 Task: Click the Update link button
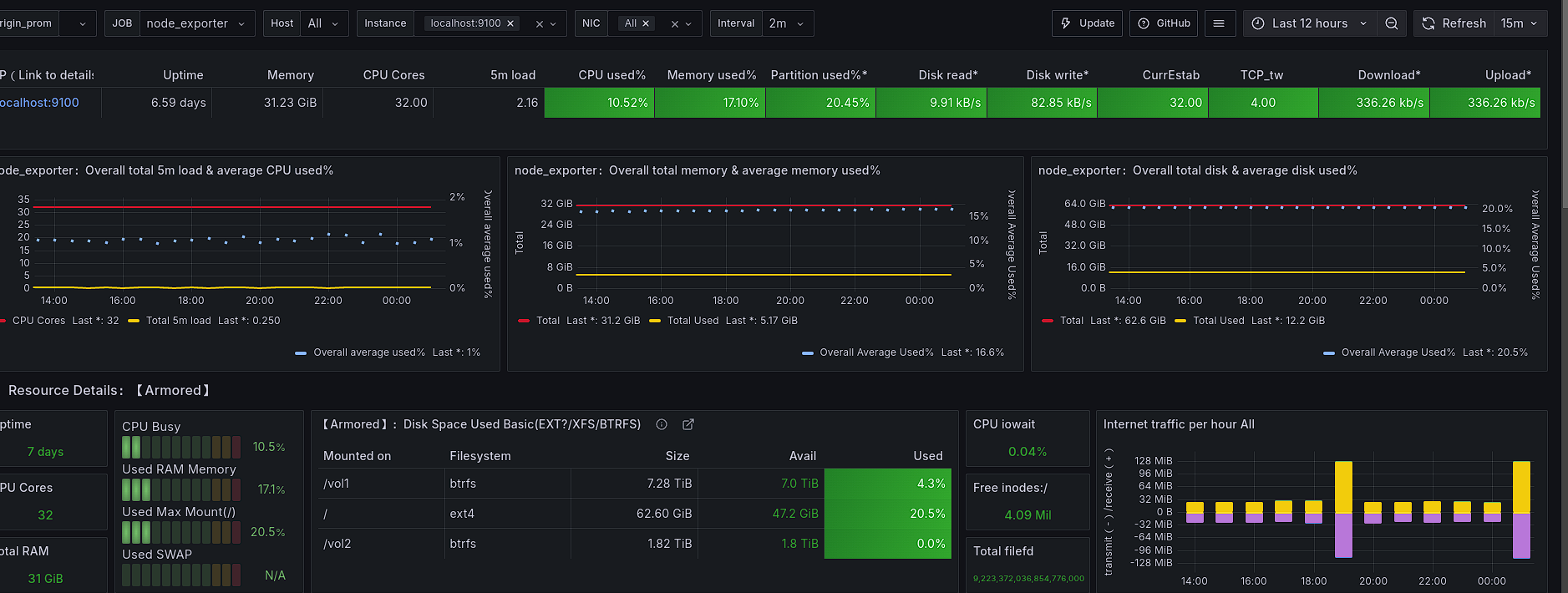[x=1088, y=23]
